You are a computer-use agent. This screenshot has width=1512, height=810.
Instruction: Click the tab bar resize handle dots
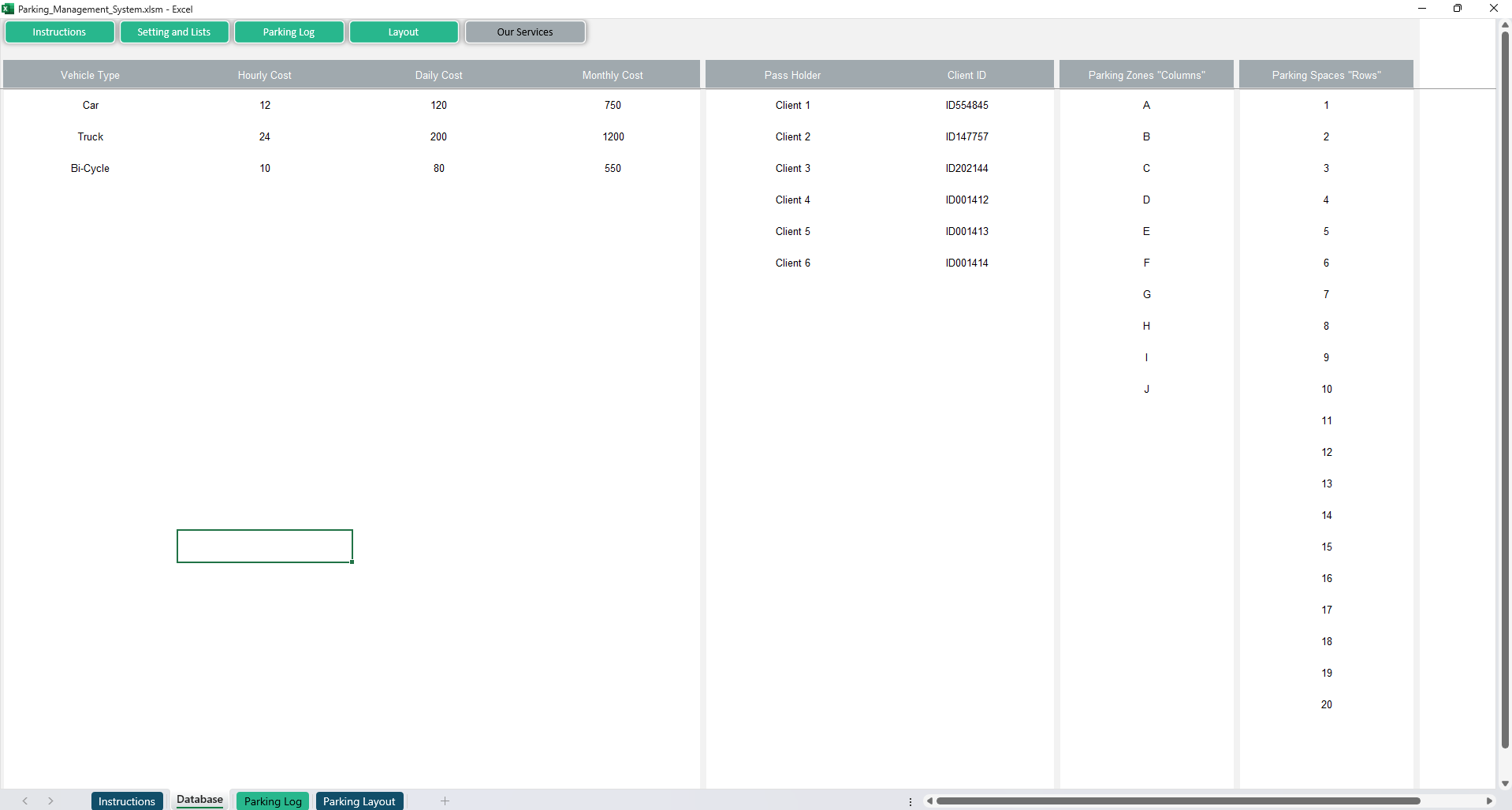click(x=911, y=801)
